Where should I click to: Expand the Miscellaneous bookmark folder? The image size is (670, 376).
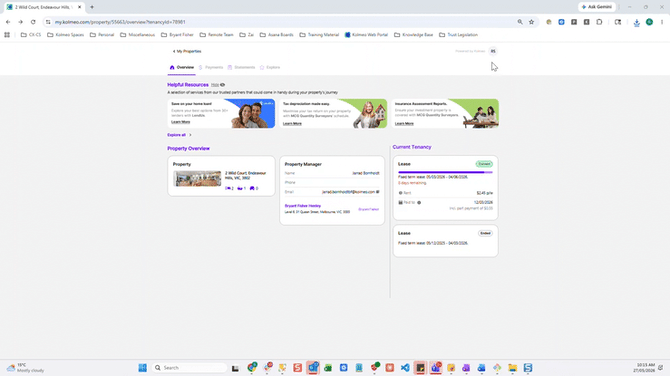(137, 35)
